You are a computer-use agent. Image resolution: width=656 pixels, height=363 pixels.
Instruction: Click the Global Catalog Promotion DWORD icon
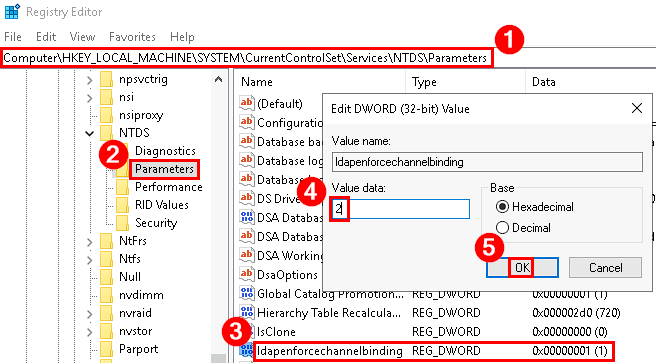click(246, 293)
